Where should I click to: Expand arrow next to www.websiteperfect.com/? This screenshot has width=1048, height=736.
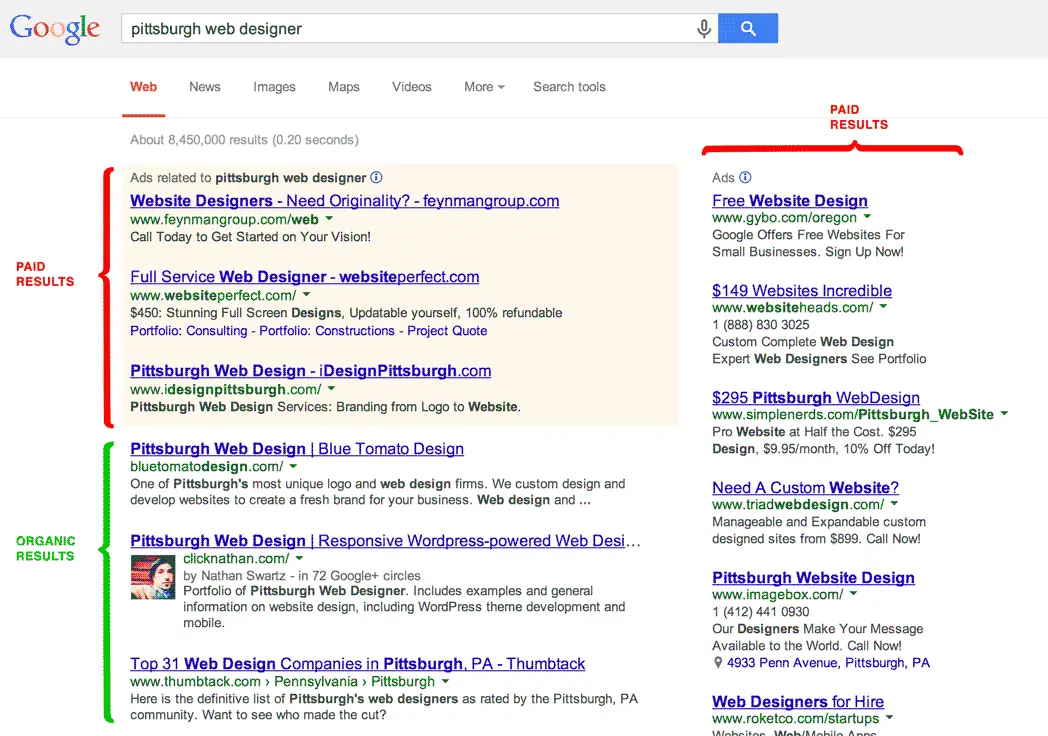[x=307, y=294]
